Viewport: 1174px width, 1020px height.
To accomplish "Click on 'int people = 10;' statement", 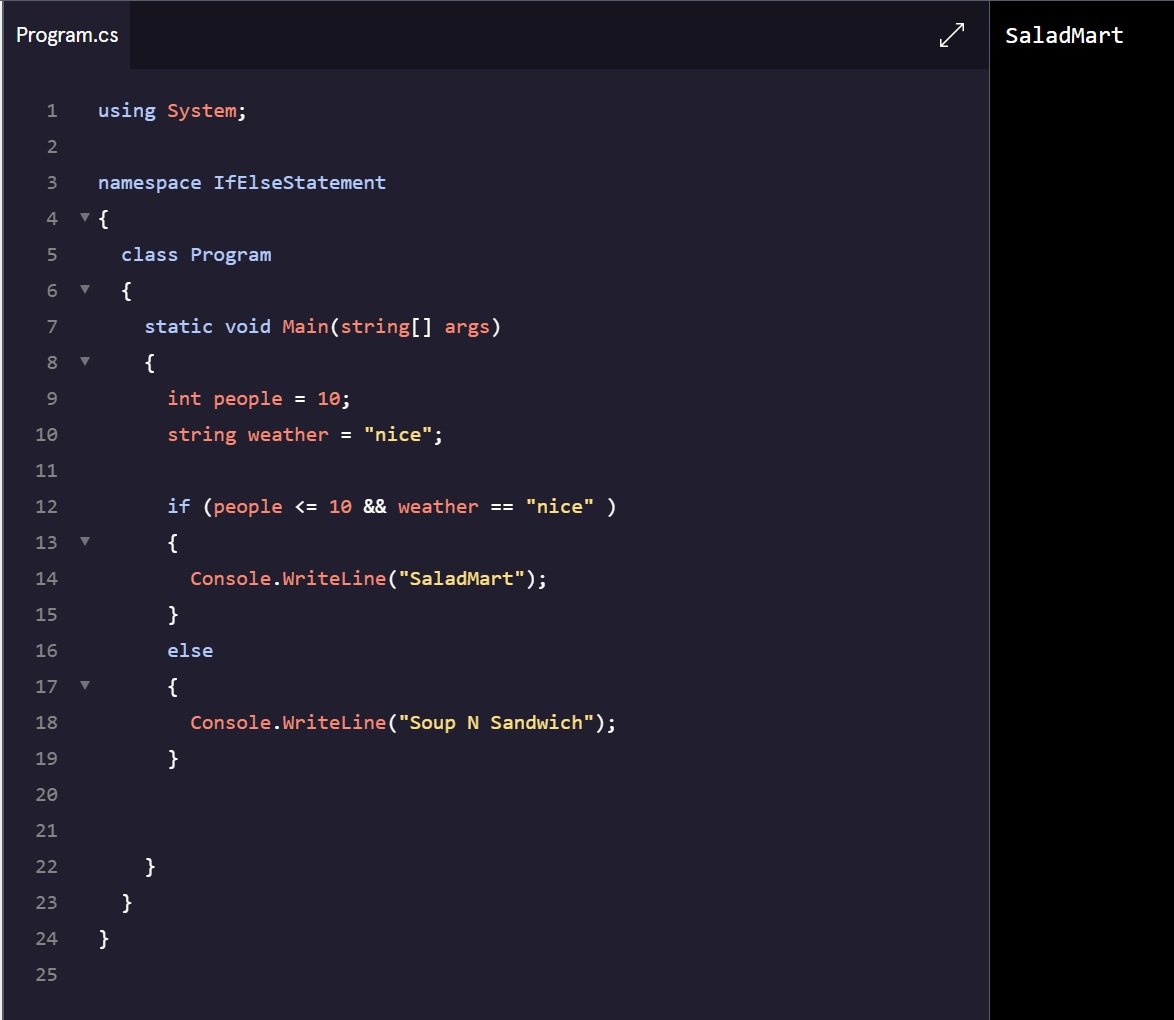I will point(259,398).
